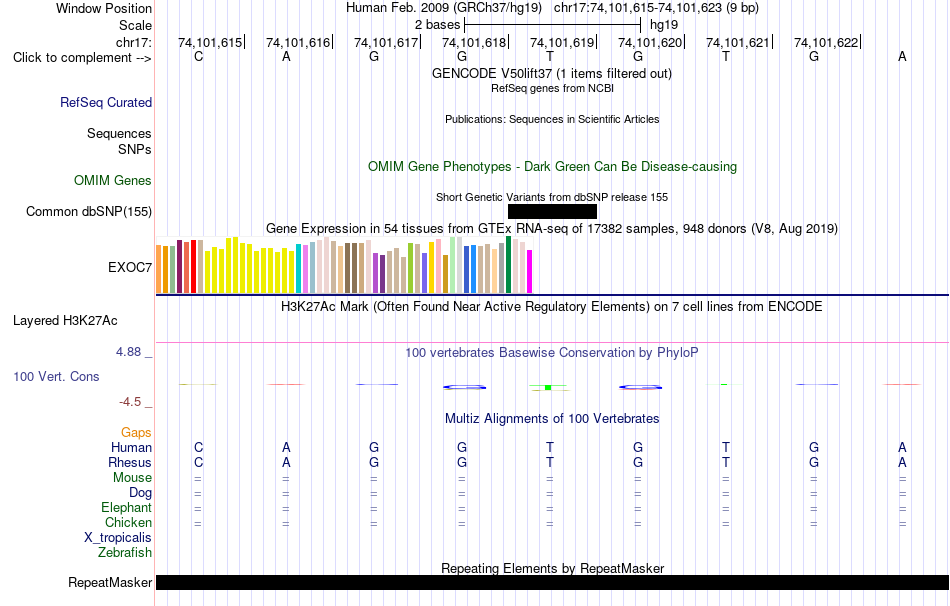Select the Elephant species row label
The image size is (950, 606).
(x=126, y=508)
